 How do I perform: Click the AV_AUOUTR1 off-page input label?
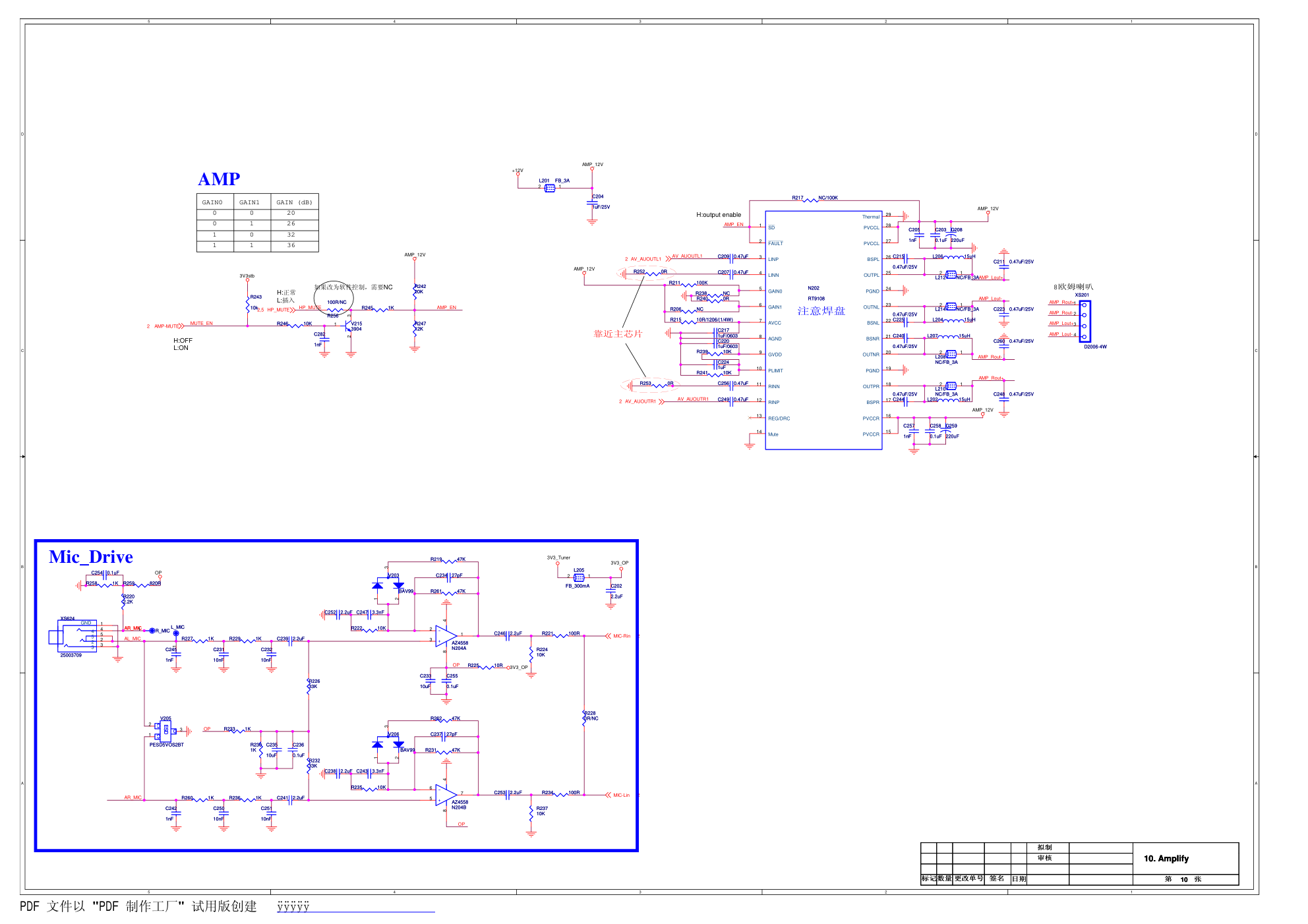pyautogui.click(x=640, y=401)
